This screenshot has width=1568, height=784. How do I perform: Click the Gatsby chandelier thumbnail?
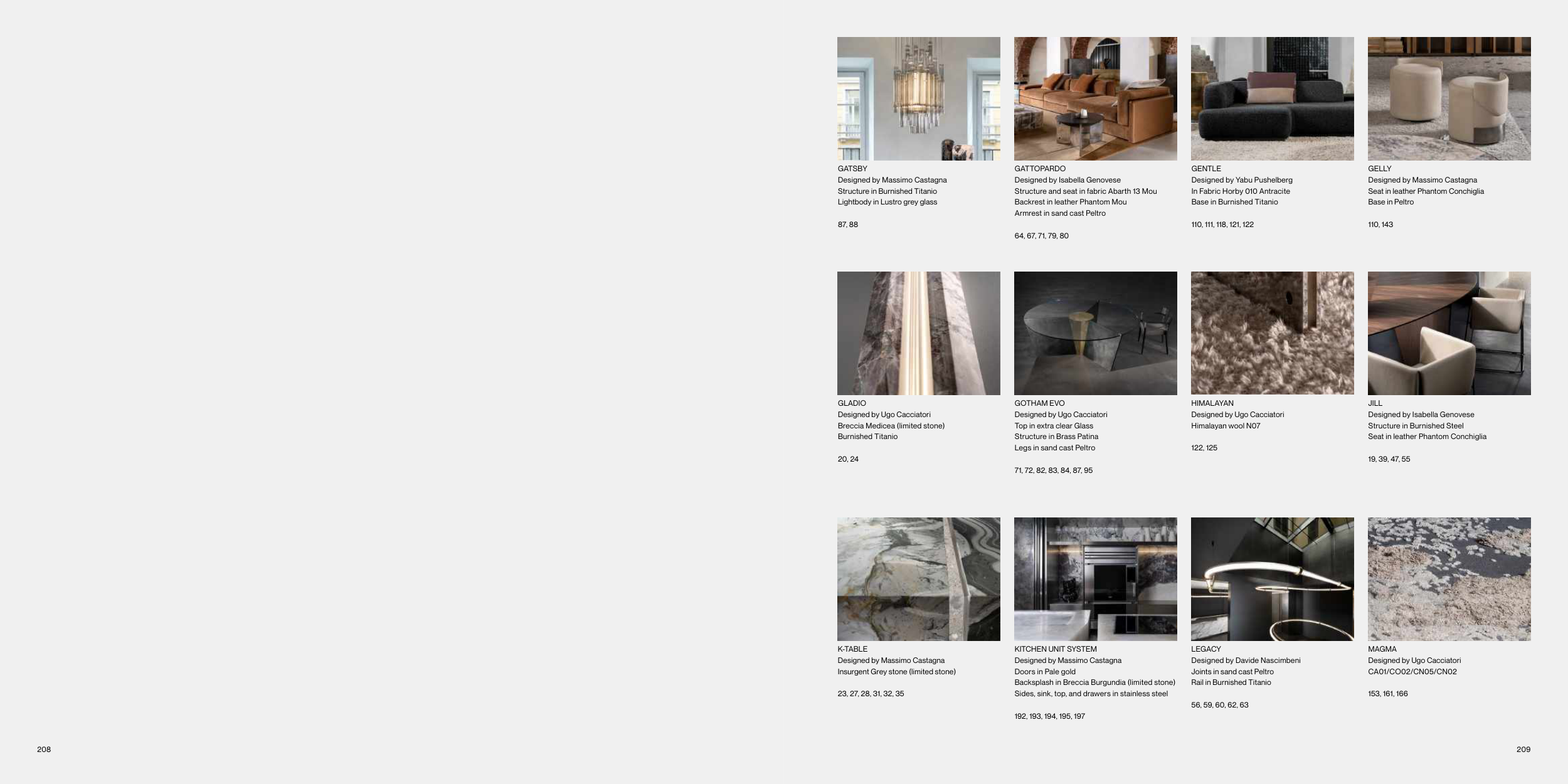coord(918,98)
